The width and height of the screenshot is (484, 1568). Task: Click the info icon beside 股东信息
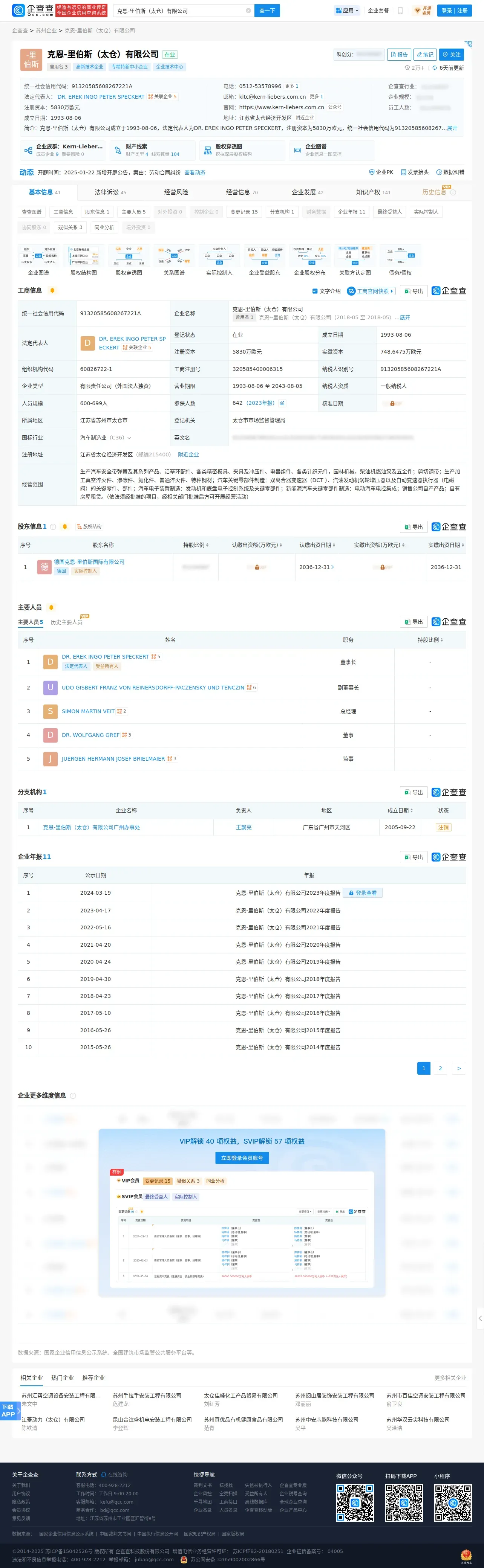(52, 526)
